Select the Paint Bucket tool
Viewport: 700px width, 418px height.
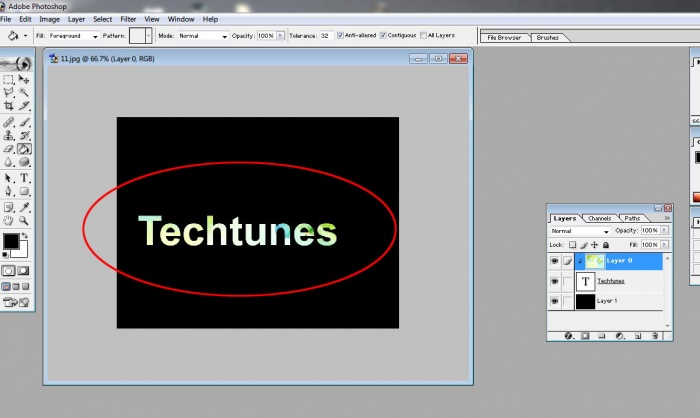[24, 149]
